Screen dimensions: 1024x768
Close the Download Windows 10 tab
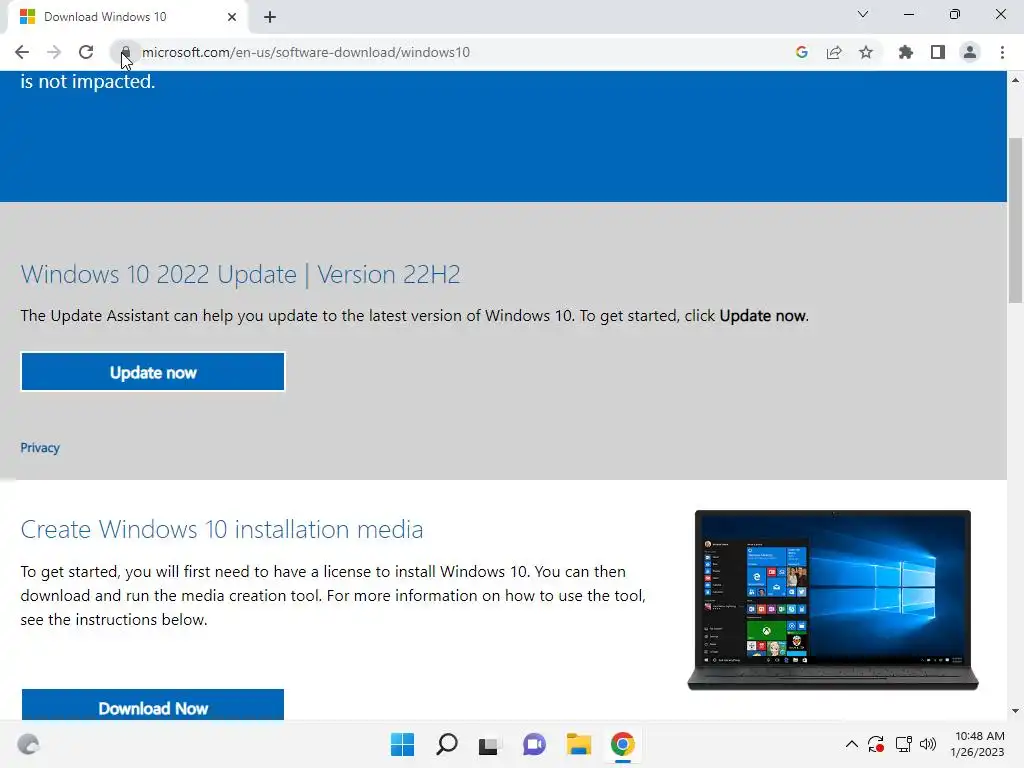coord(232,17)
